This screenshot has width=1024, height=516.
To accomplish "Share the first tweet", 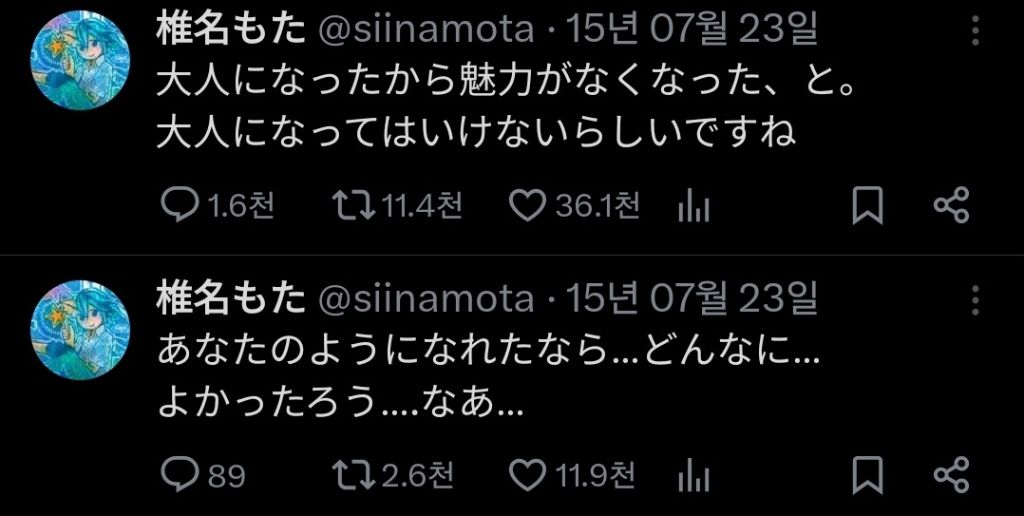I will point(951,206).
